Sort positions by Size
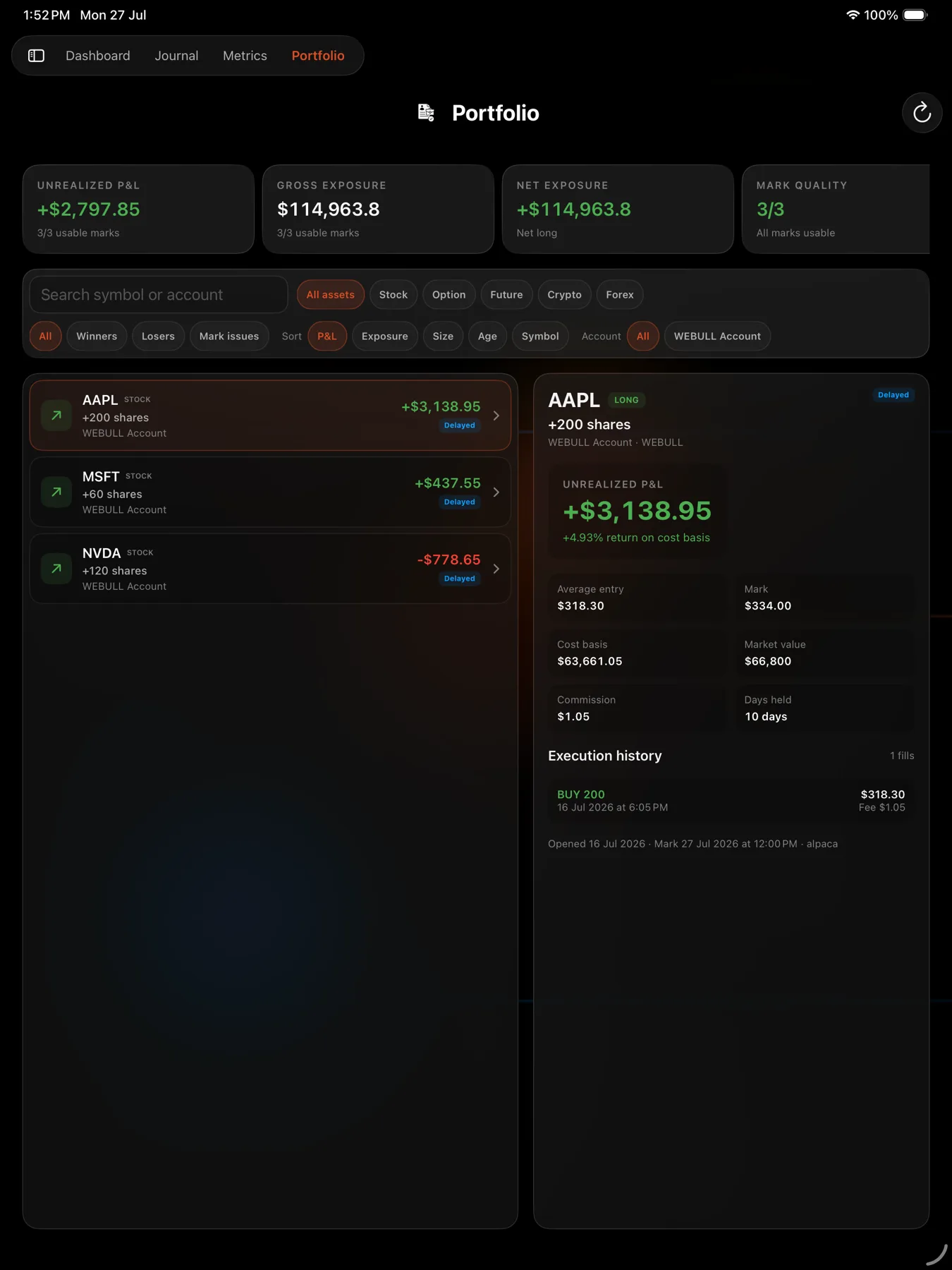Image resolution: width=952 pixels, height=1270 pixels. (443, 336)
